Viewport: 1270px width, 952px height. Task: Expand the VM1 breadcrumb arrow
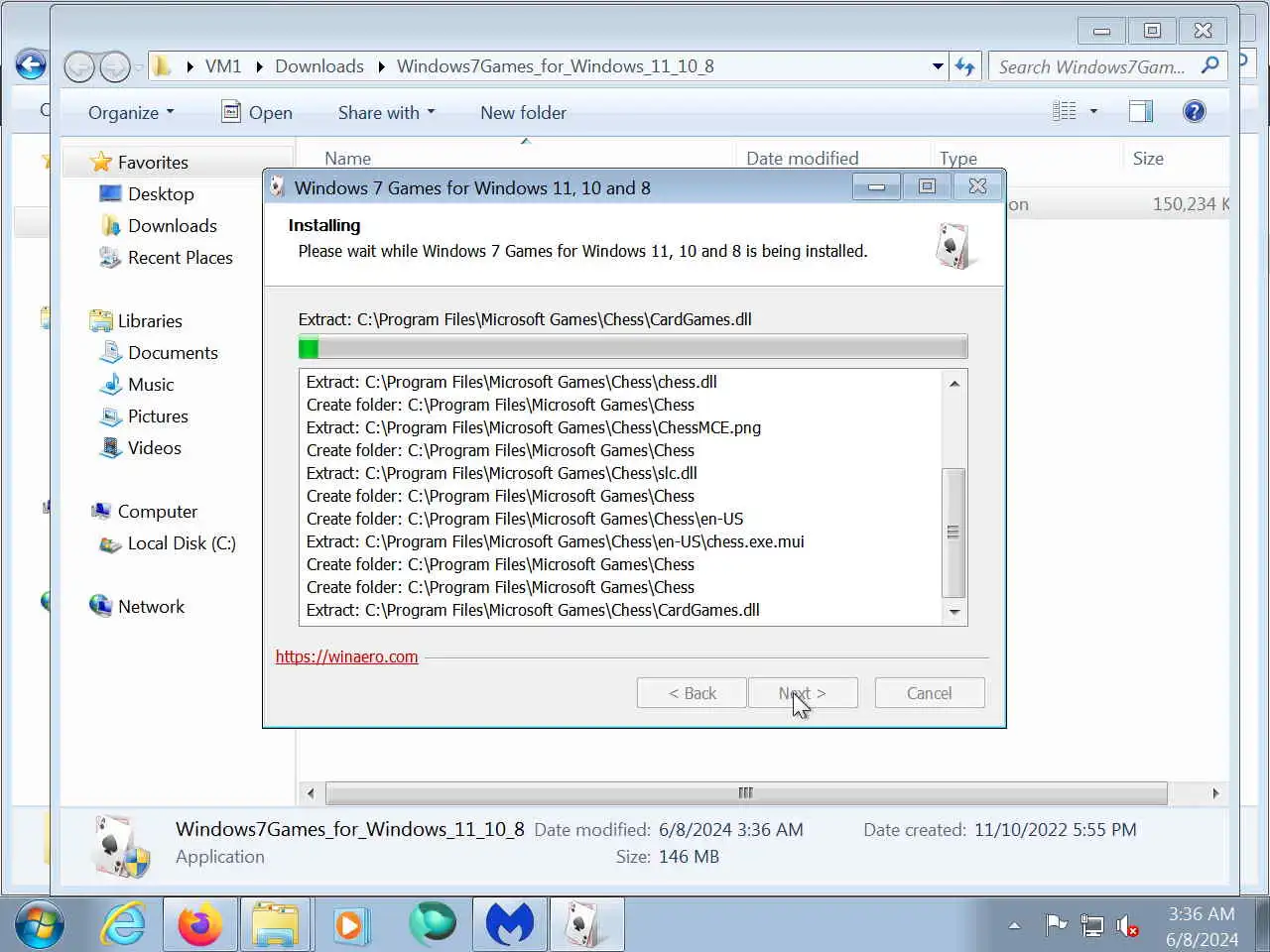[259, 66]
